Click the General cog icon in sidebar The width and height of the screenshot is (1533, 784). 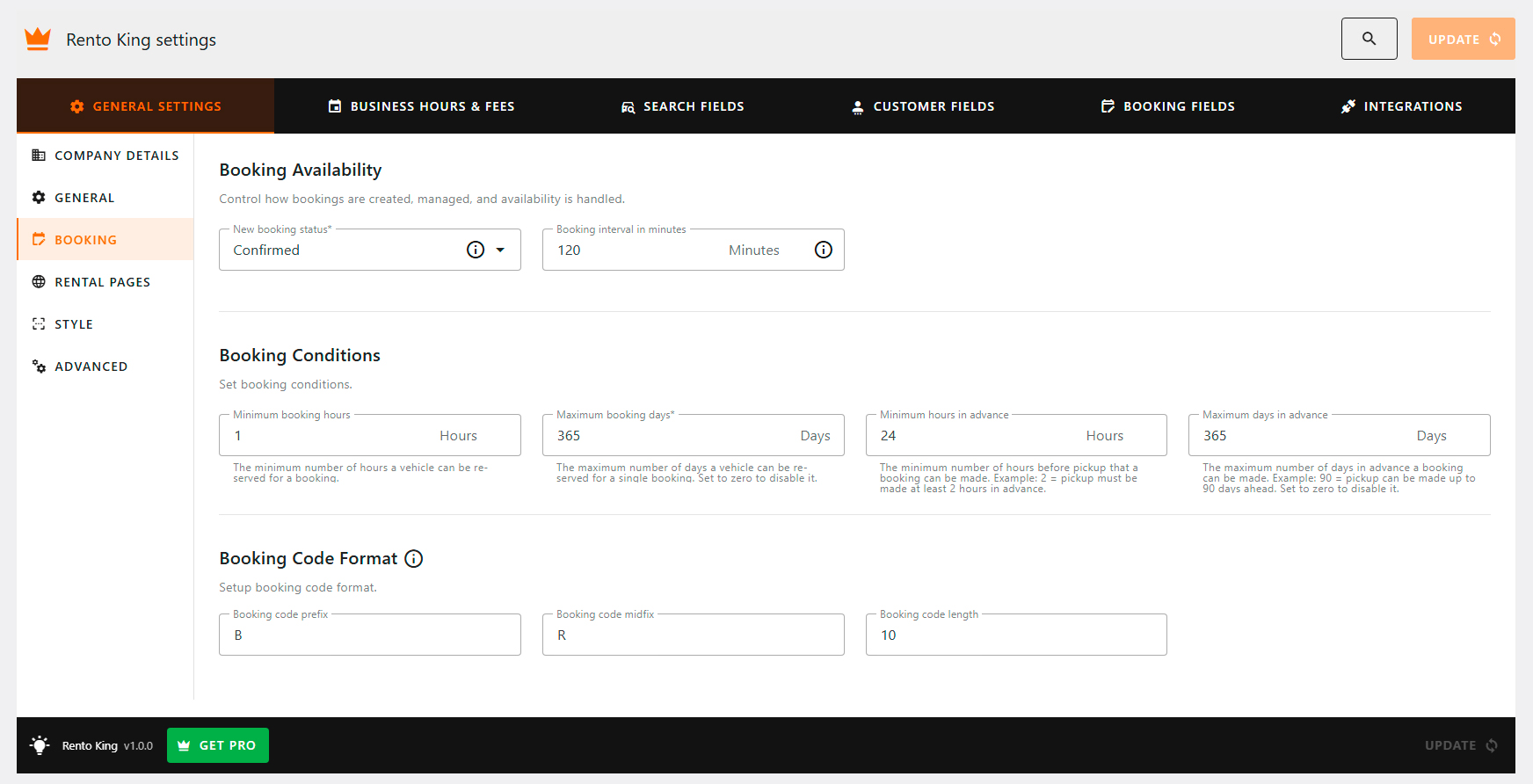39,197
